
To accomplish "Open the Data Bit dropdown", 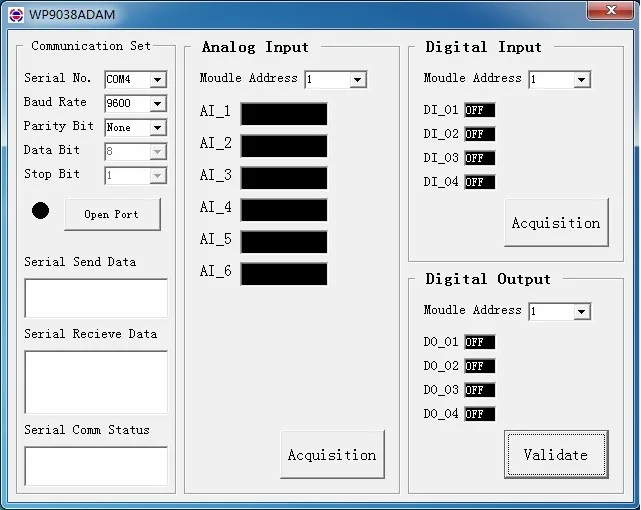I will point(157,152).
